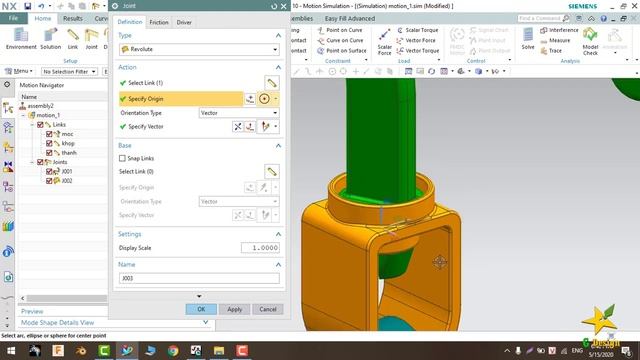Open the Trace analysis tool

point(551,51)
